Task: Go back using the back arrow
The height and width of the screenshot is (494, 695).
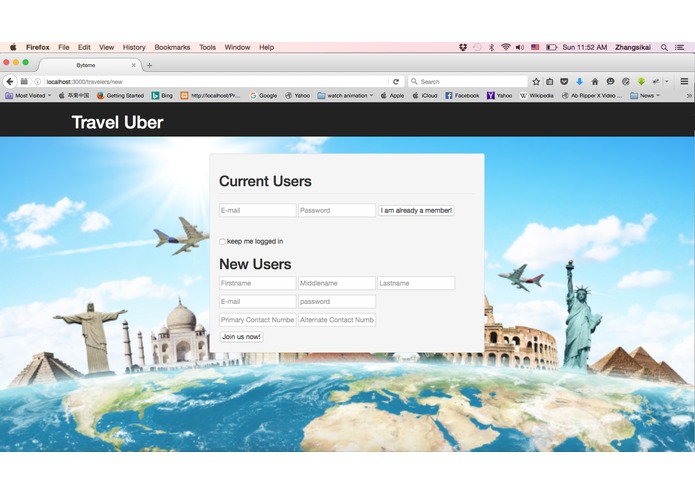Action: coord(10,82)
